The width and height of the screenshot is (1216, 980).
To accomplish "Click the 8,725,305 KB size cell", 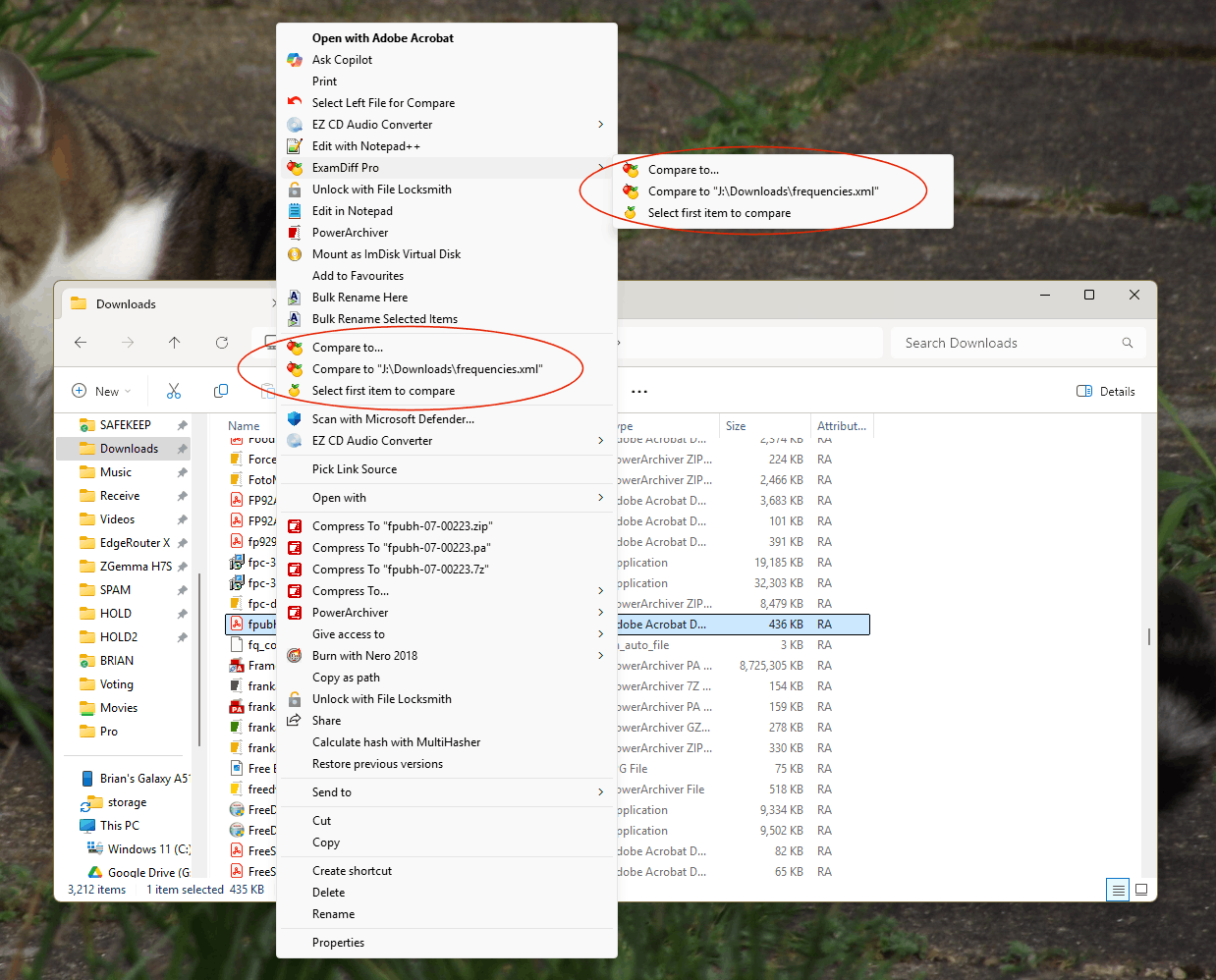I will [x=771, y=666].
